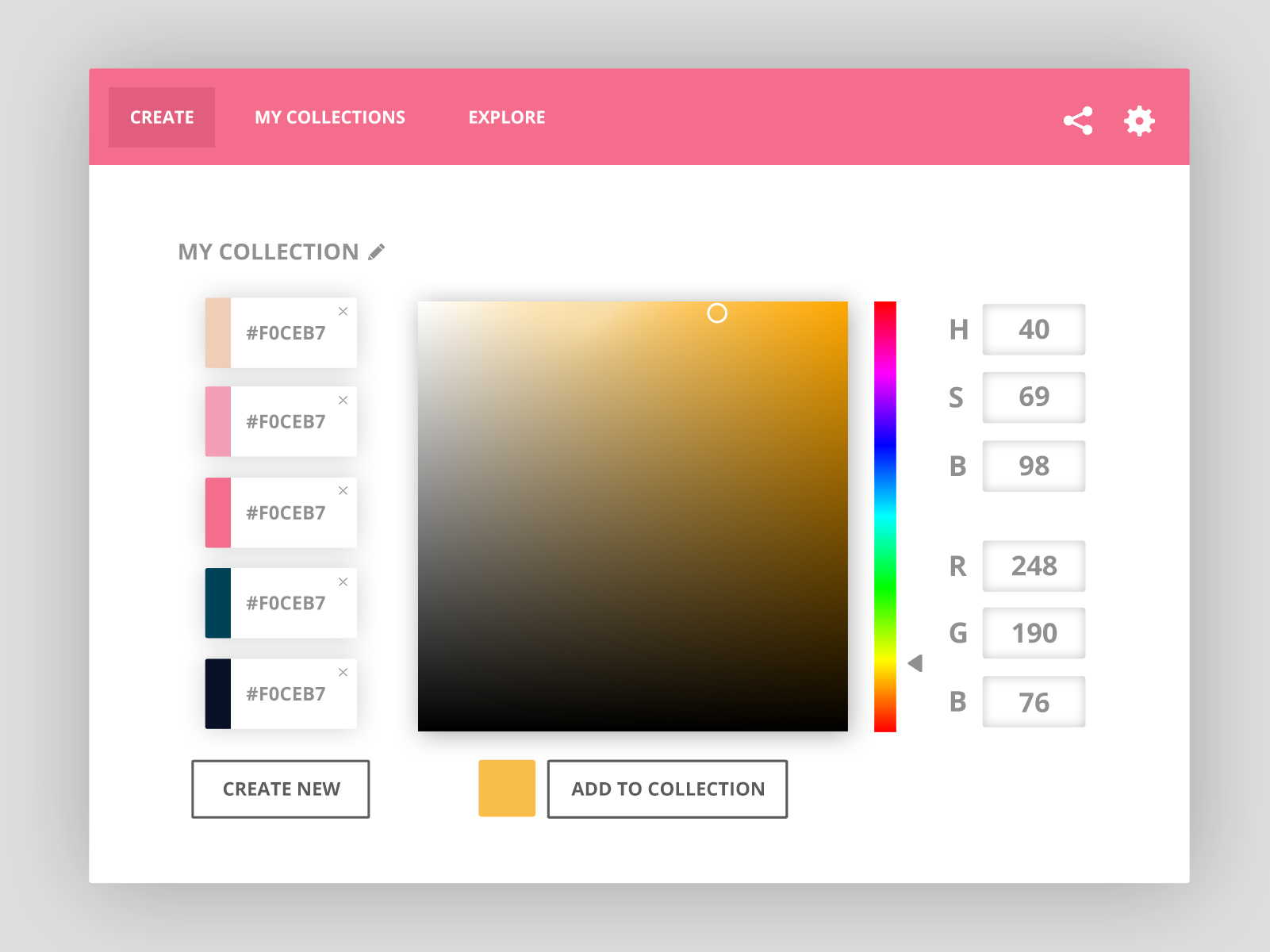1270x952 pixels.
Task: Open settings via the gear icon
Action: pos(1140,121)
